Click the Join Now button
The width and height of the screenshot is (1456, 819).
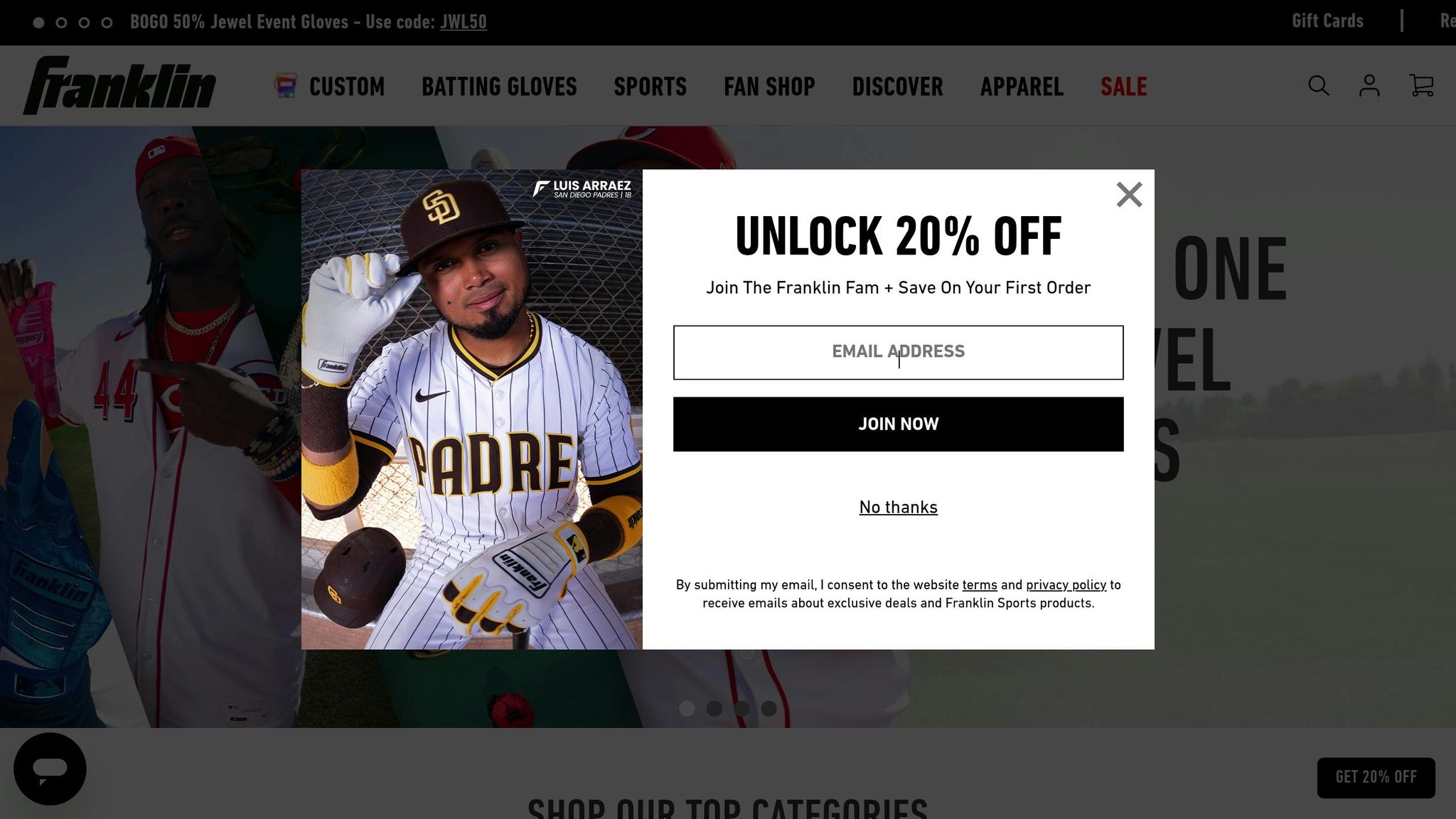click(898, 424)
